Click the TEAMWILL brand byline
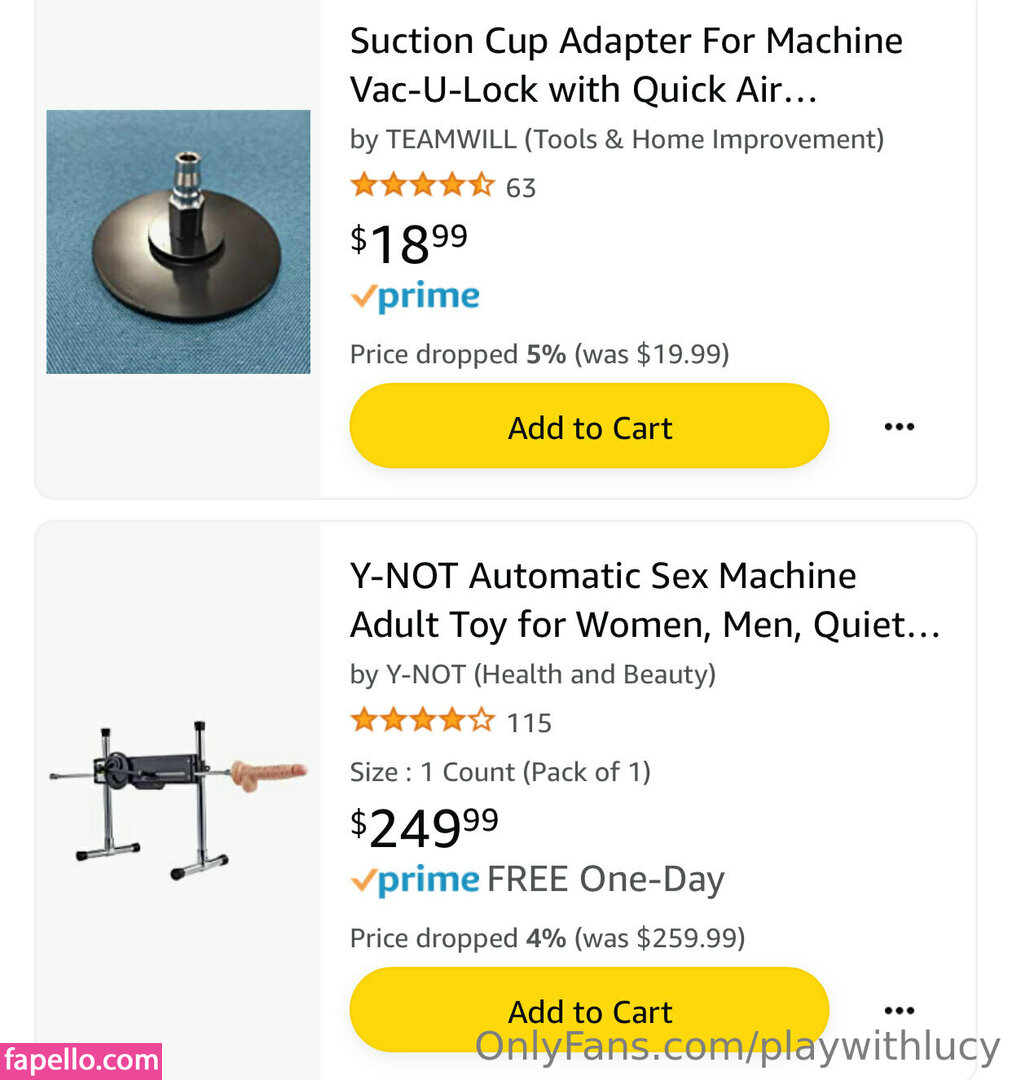The width and height of the screenshot is (1012, 1080). [x=616, y=139]
